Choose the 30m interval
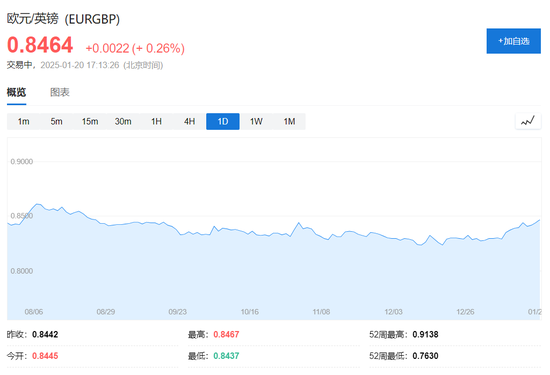 [123, 121]
